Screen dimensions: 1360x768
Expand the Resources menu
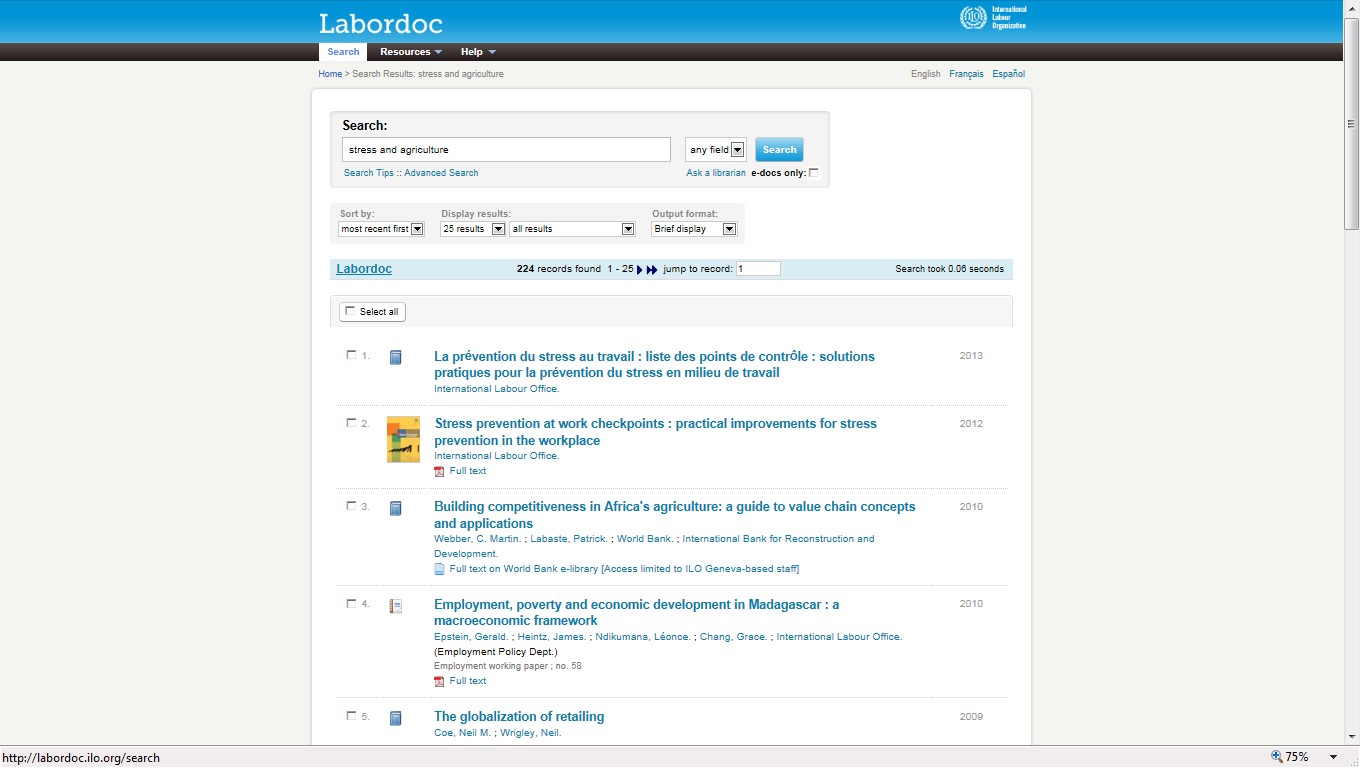(x=410, y=52)
